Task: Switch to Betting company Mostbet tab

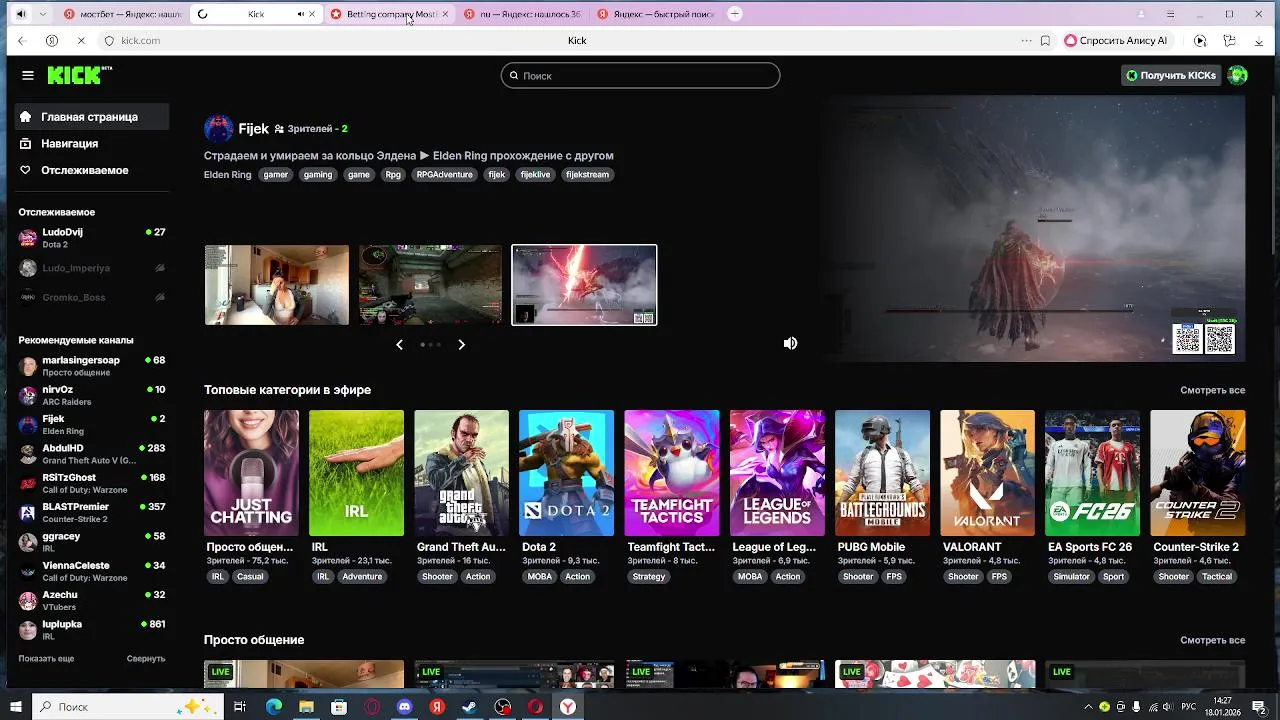Action: [390, 14]
